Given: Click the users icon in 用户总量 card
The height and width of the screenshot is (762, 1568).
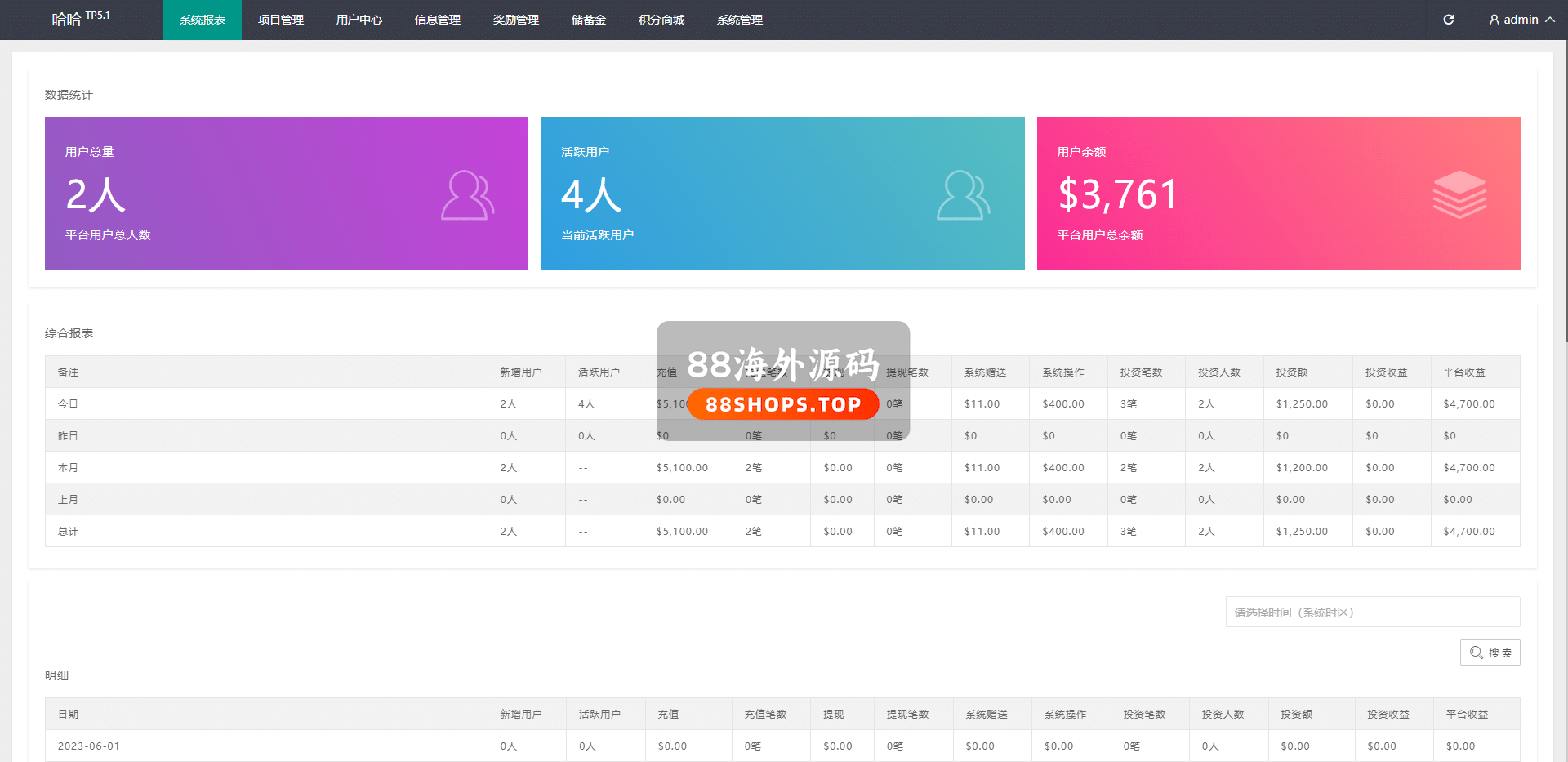Looking at the screenshot, I should pos(467,195).
